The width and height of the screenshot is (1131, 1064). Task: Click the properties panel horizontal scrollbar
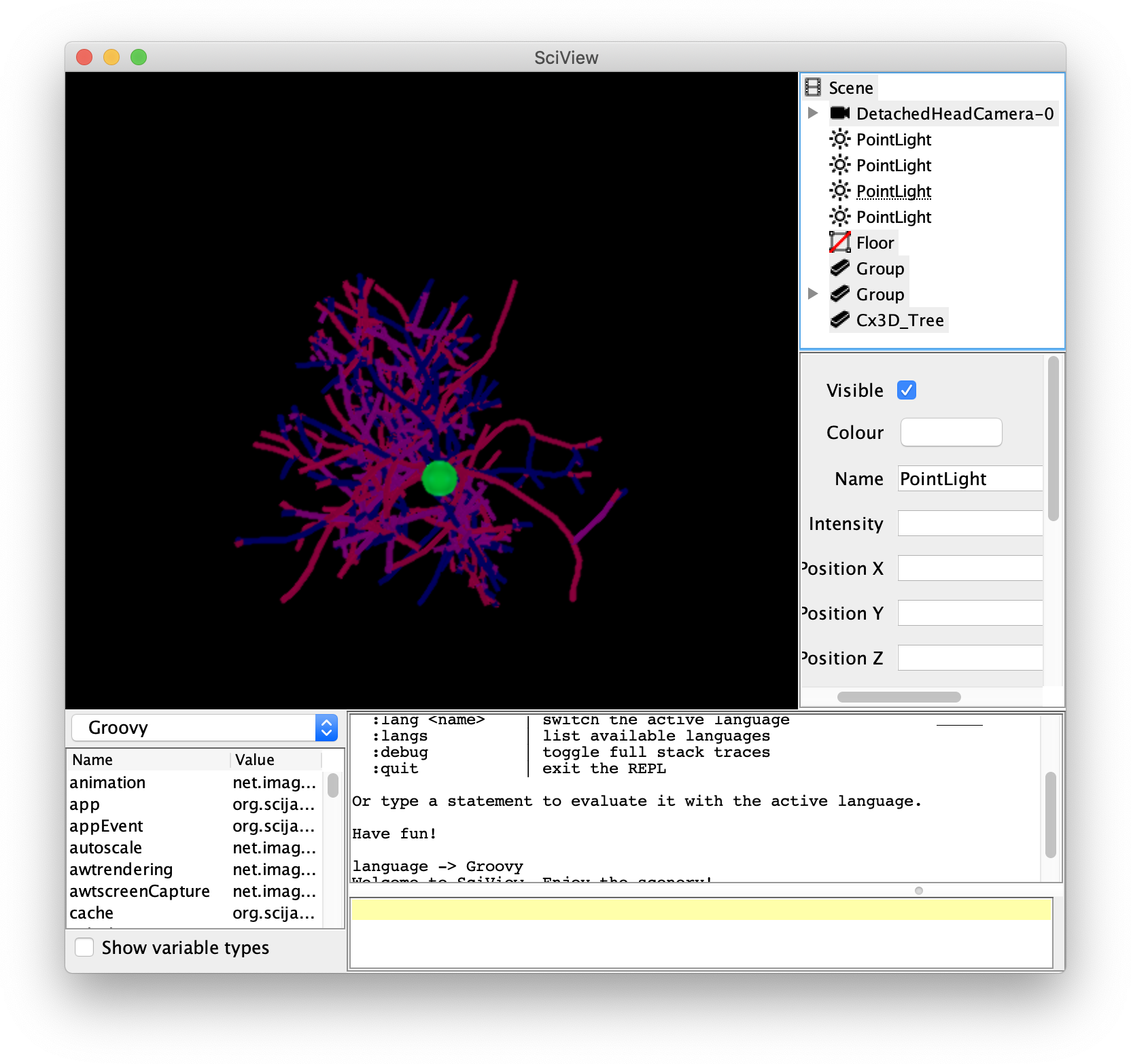899,697
